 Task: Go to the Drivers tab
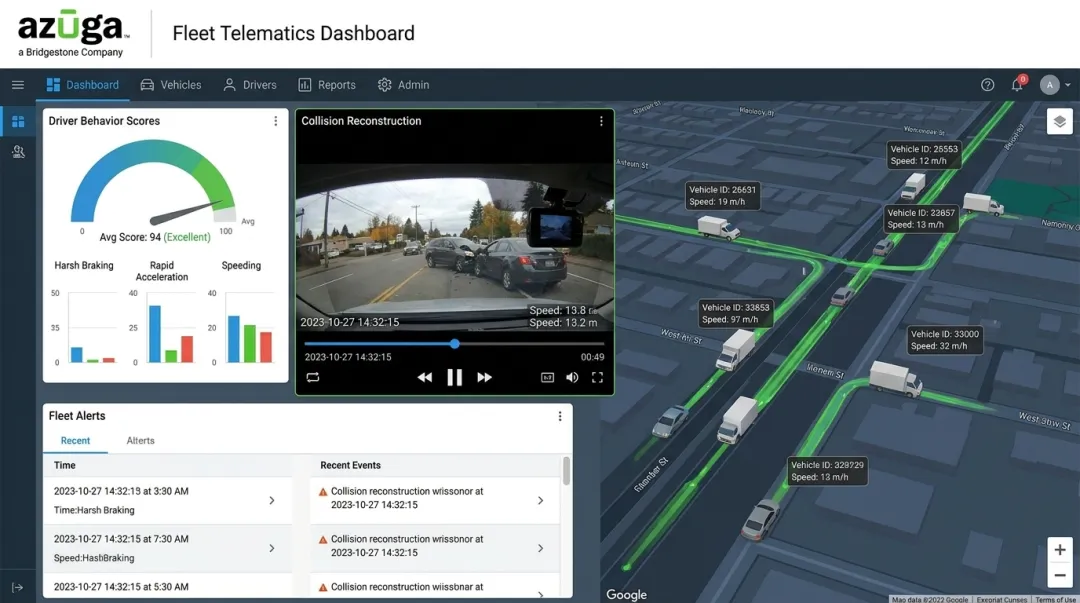(250, 85)
